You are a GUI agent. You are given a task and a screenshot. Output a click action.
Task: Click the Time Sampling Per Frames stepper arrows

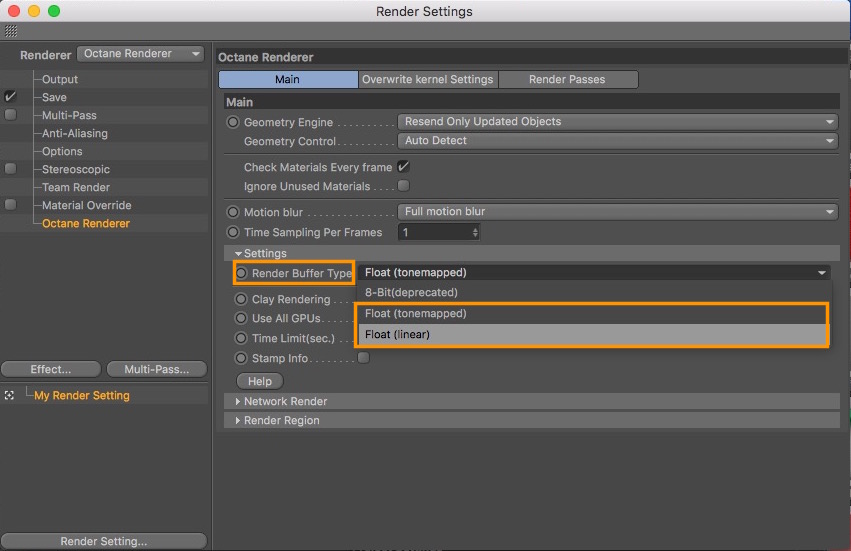pos(475,232)
